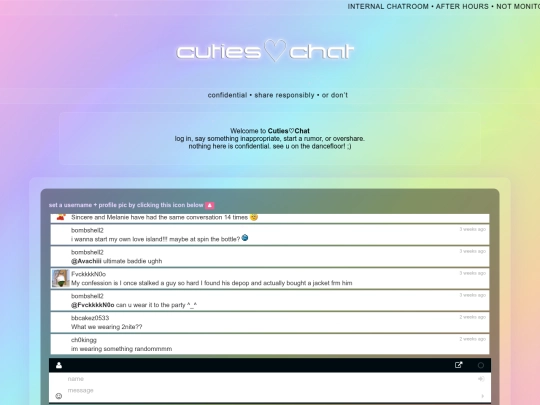Open the emoji picker smiley icon
Screen dimensions: 540x405
59,396
